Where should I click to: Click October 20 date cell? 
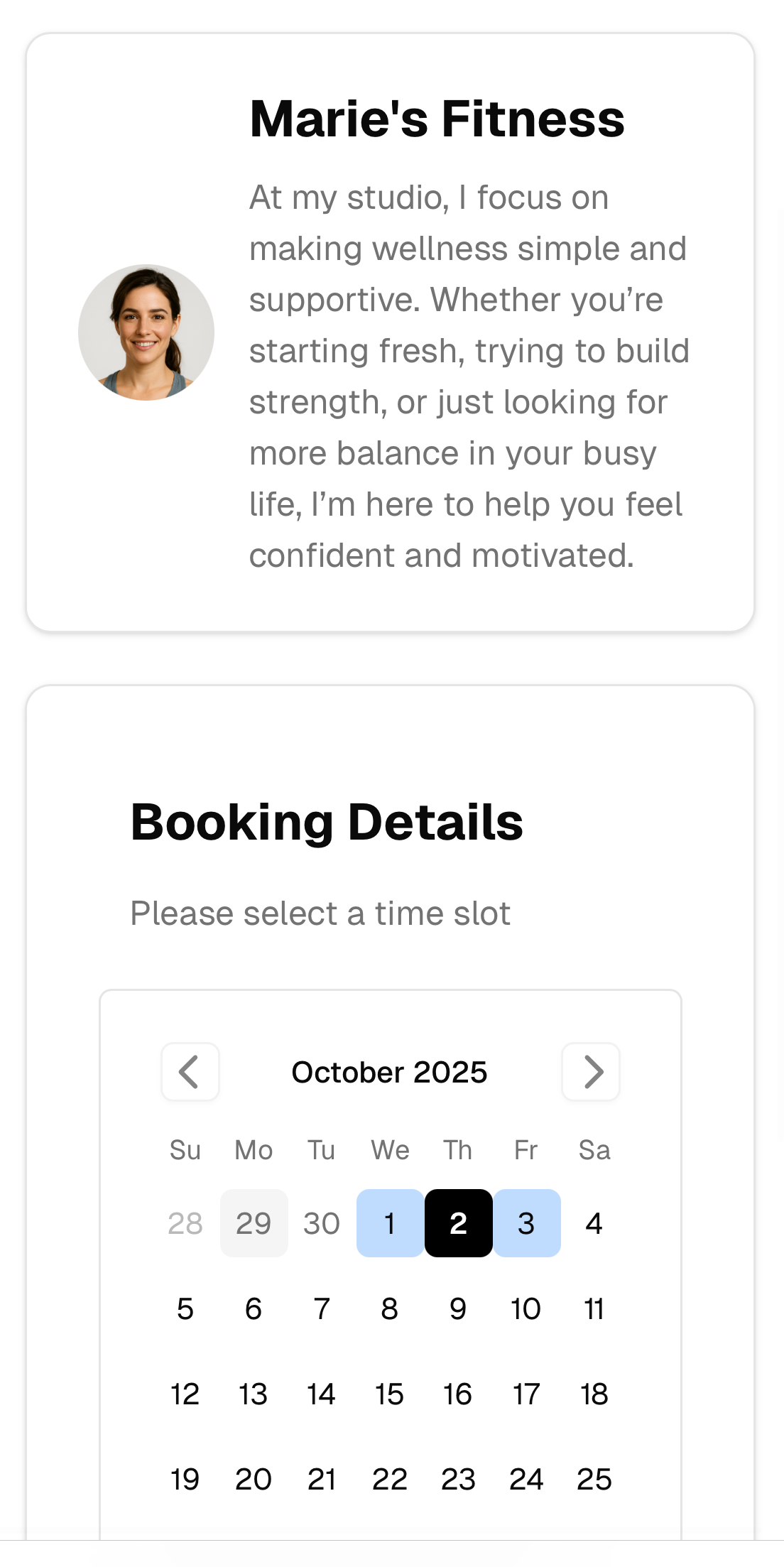point(254,1479)
